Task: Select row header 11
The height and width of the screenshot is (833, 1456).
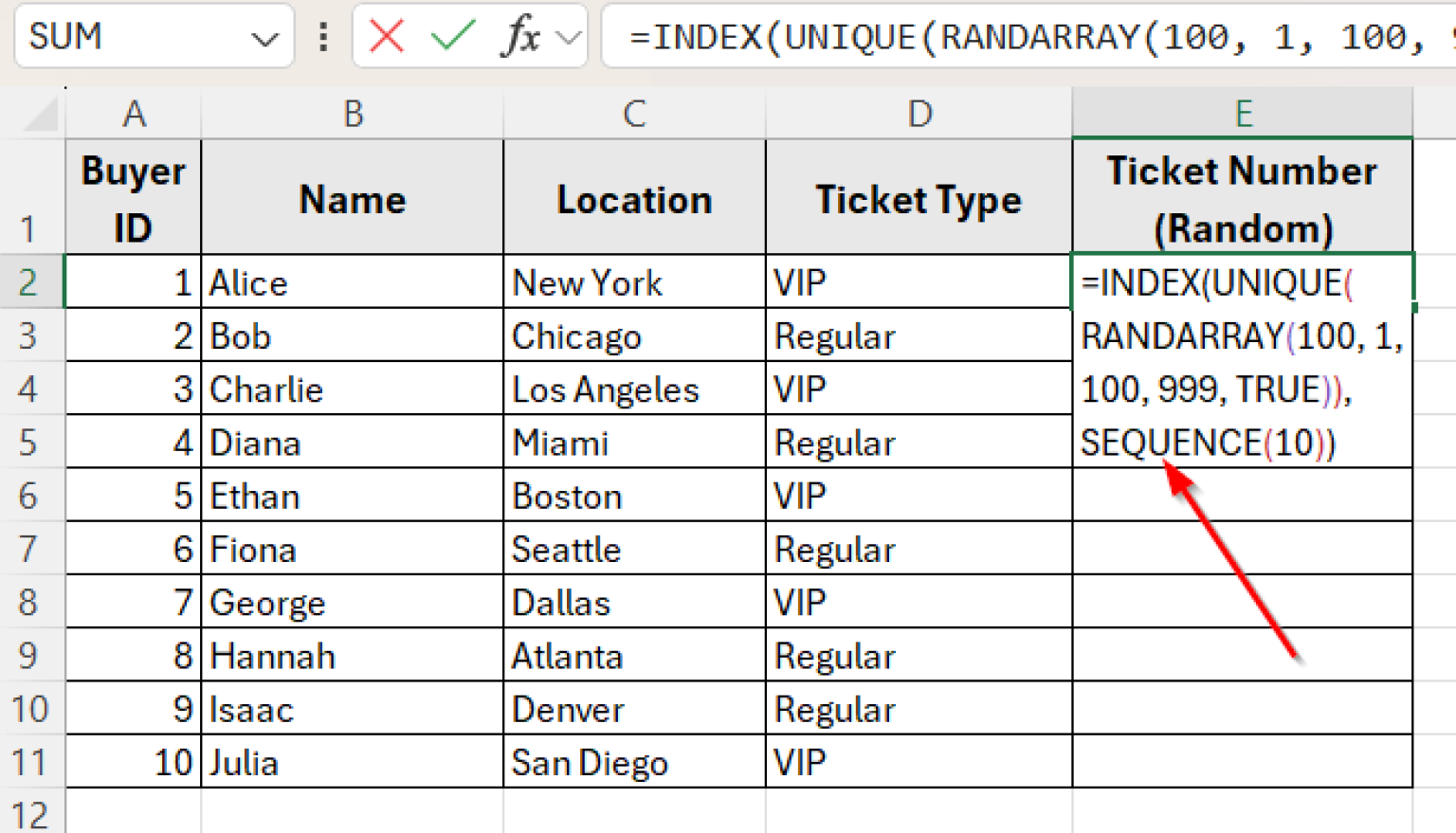Action: pyautogui.click(x=31, y=761)
